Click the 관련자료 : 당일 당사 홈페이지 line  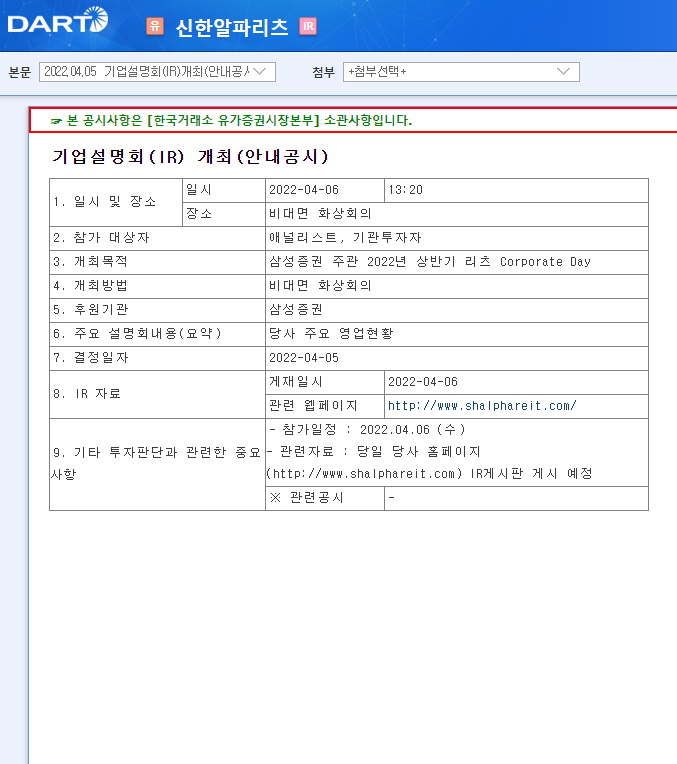374,452
